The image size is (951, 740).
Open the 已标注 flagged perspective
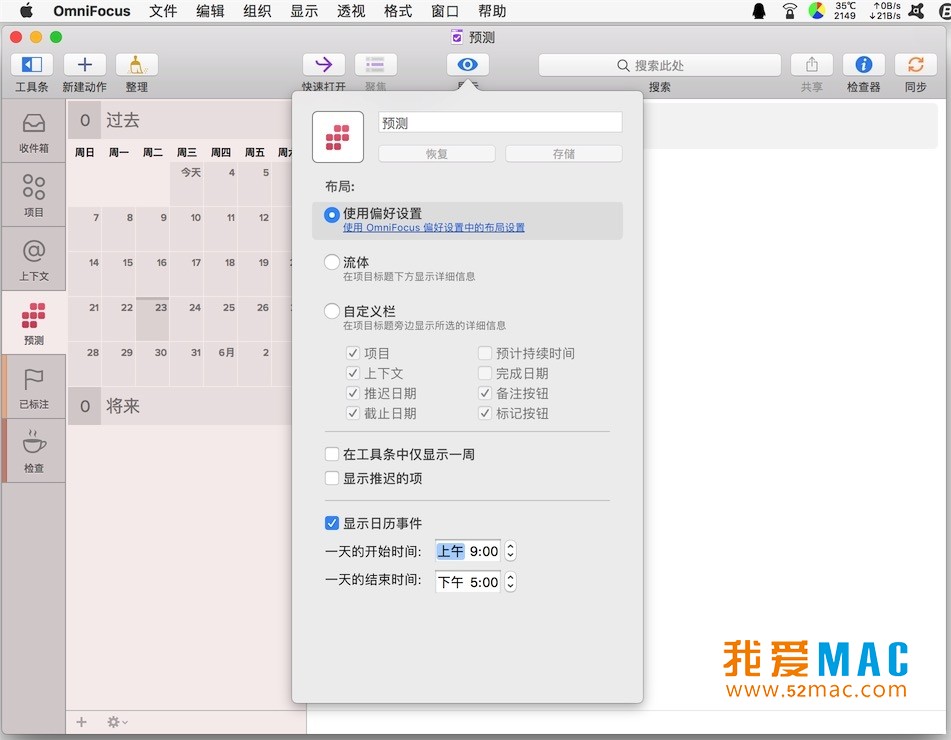pos(33,387)
